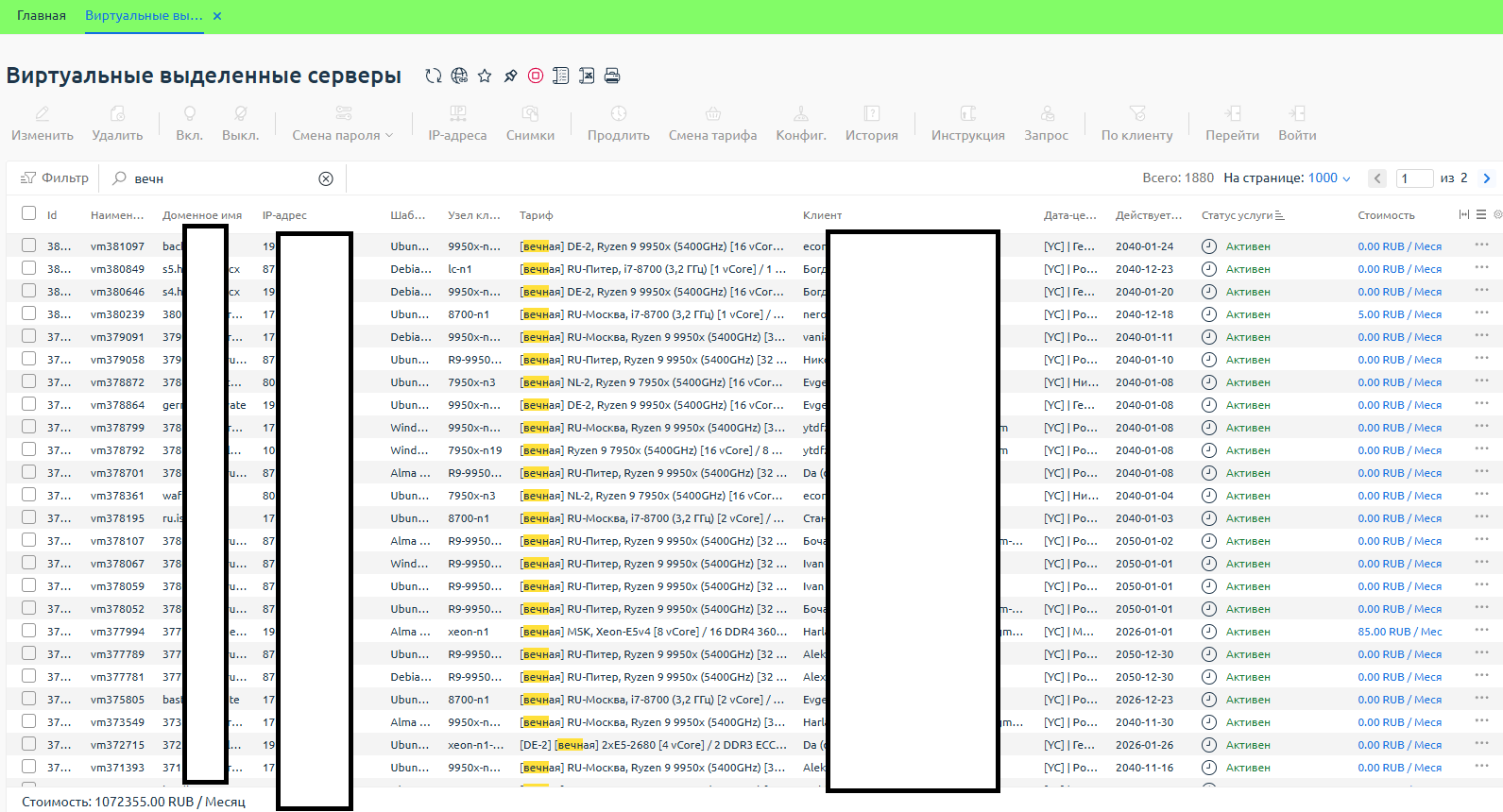Click the page number input field

(x=1414, y=178)
